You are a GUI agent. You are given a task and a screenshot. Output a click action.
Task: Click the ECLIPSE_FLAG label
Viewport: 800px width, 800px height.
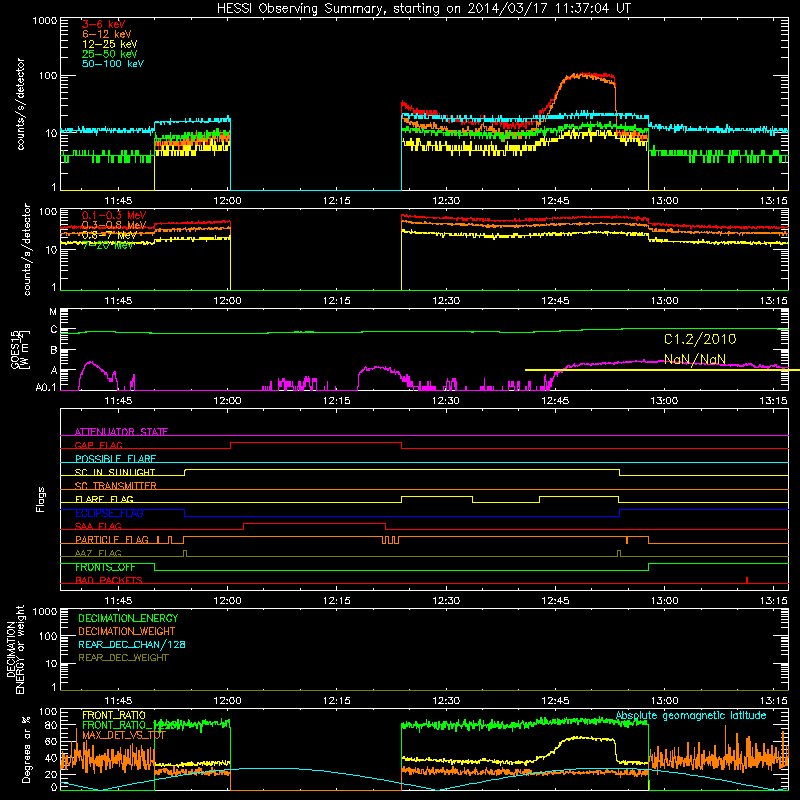(x=109, y=513)
